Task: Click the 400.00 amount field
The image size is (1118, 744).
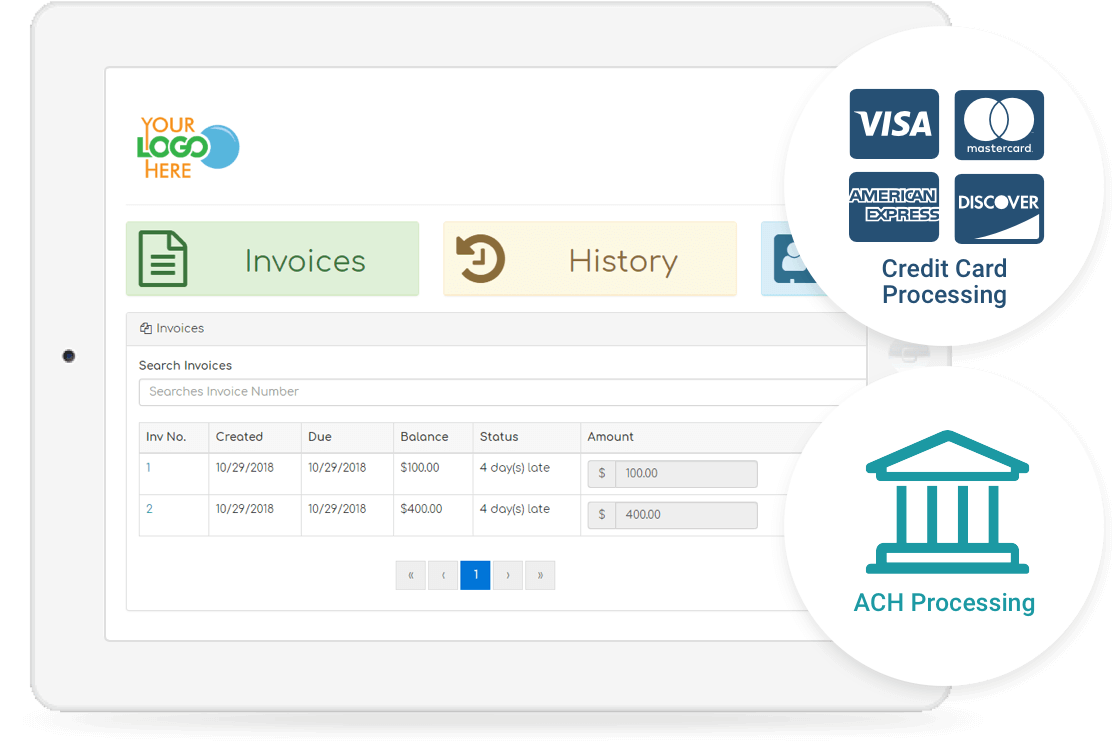Action: point(686,515)
